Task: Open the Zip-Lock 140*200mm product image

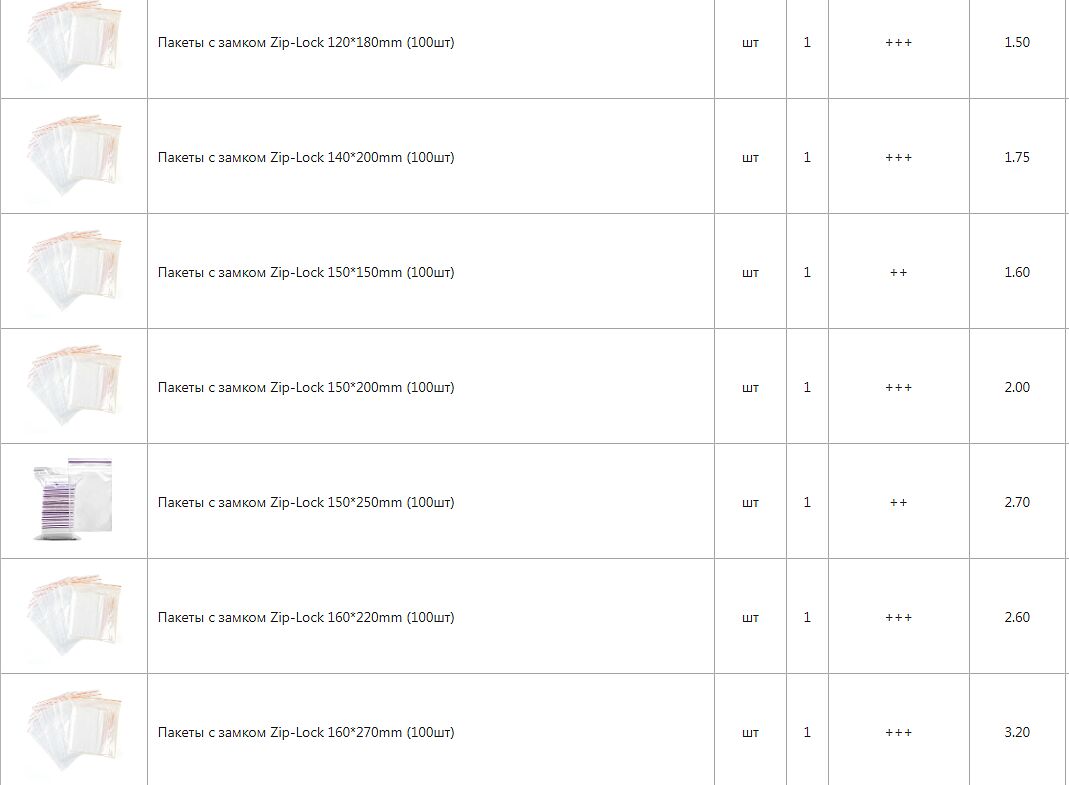Action: [x=74, y=157]
